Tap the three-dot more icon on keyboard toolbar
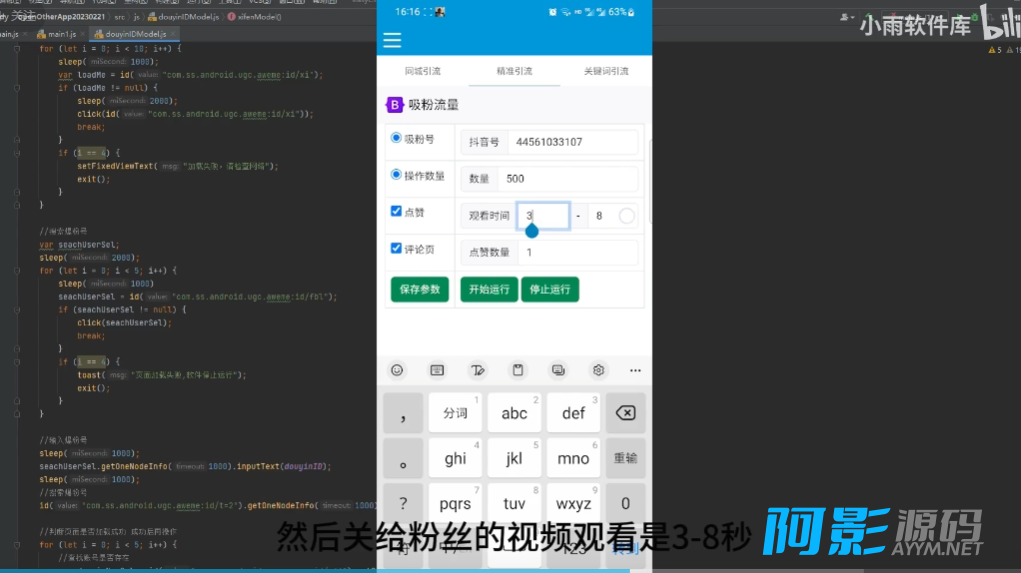Image resolution: width=1021 pixels, height=573 pixels. (635, 370)
